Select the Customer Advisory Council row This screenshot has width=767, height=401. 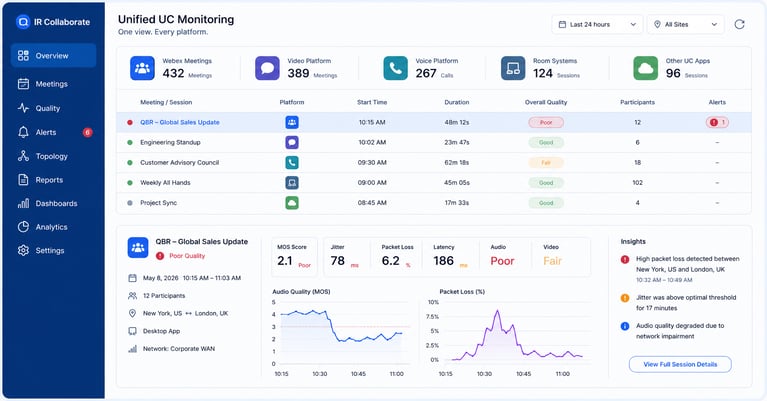433,162
